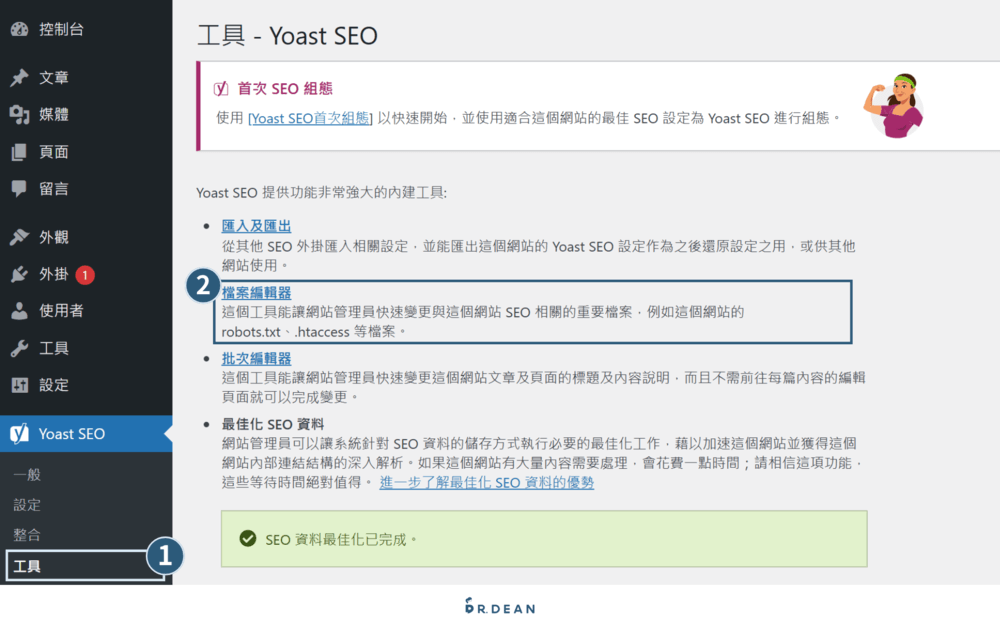Open the 批次編輯器 tool link

pos(255,357)
